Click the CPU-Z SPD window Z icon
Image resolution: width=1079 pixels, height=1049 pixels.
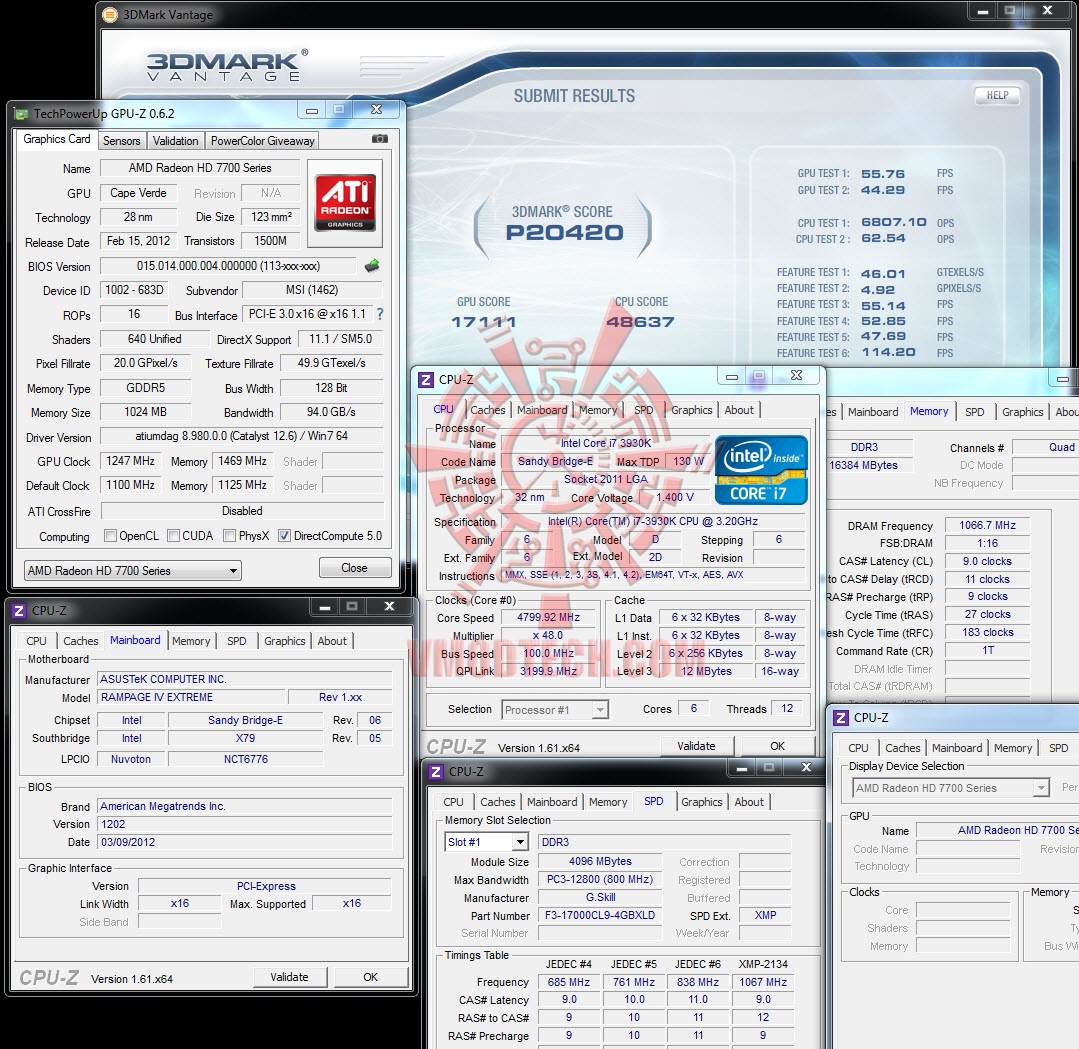click(x=436, y=772)
